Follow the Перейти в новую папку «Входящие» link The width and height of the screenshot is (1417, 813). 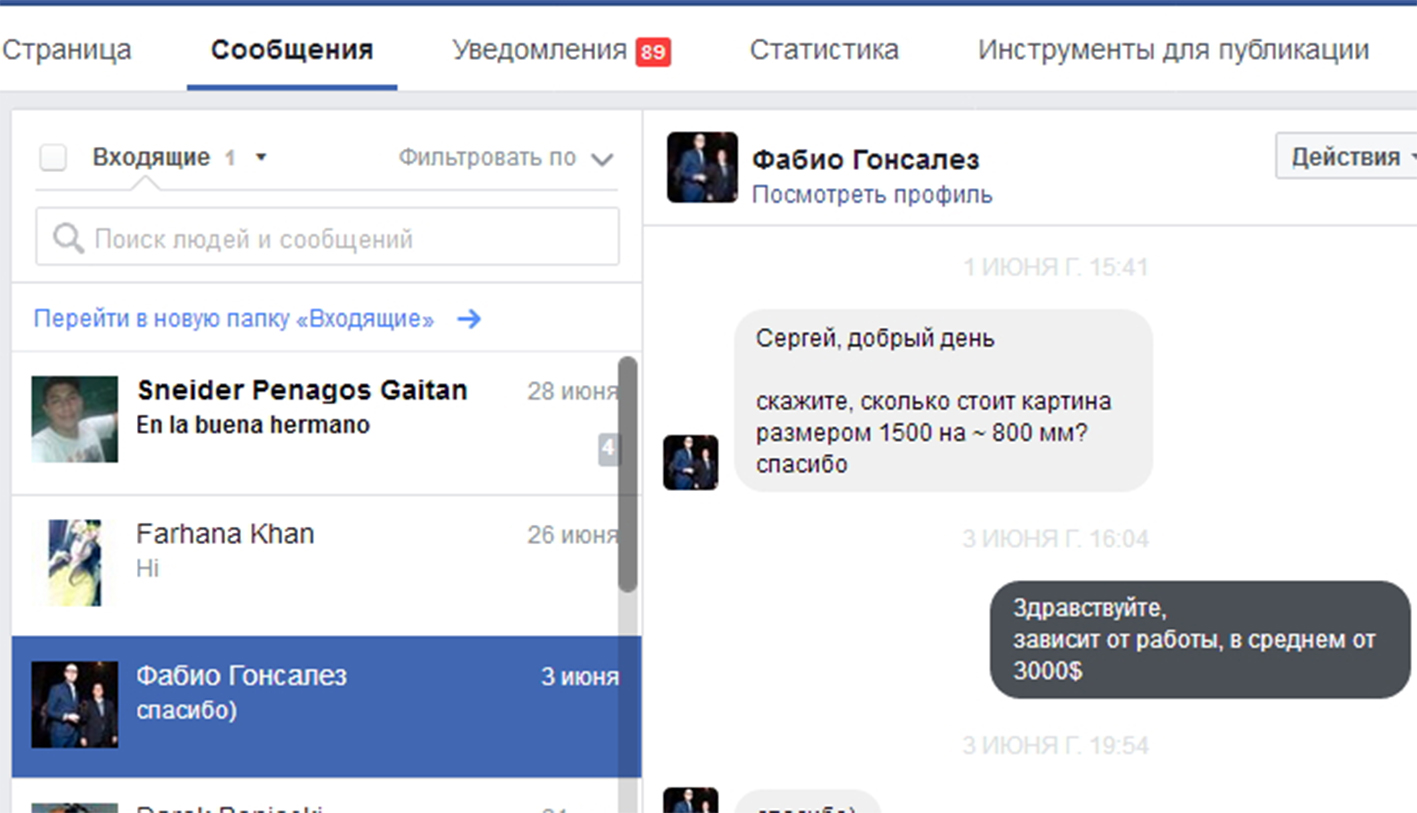click(234, 319)
